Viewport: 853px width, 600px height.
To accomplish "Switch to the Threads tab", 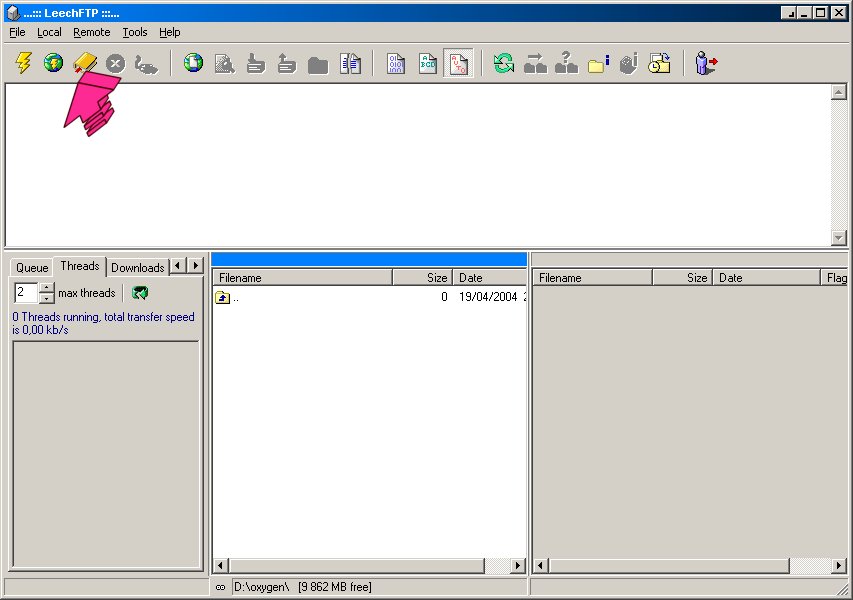I will 80,266.
